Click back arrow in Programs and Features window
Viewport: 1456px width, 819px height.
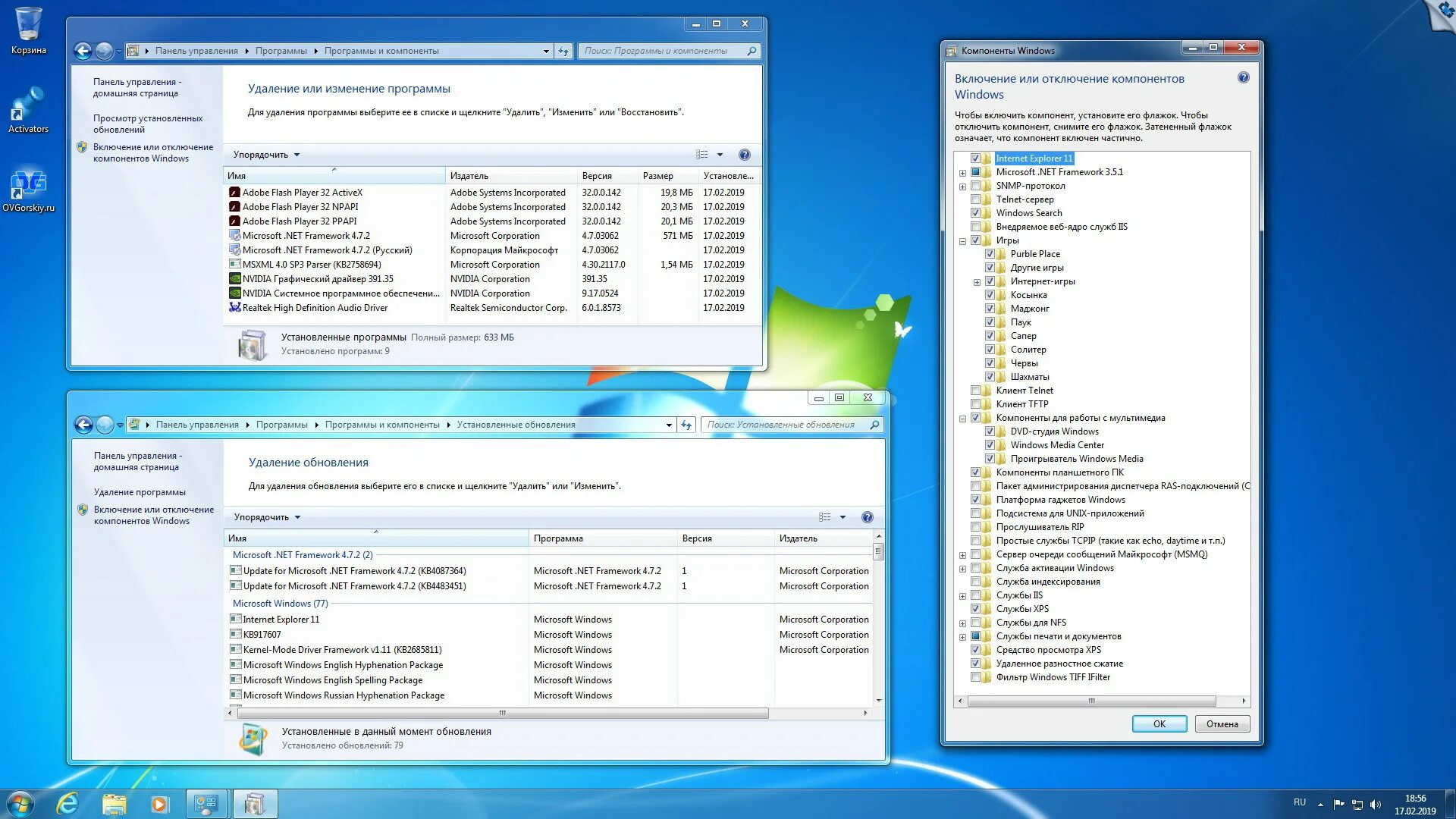[x=83, y=51]
